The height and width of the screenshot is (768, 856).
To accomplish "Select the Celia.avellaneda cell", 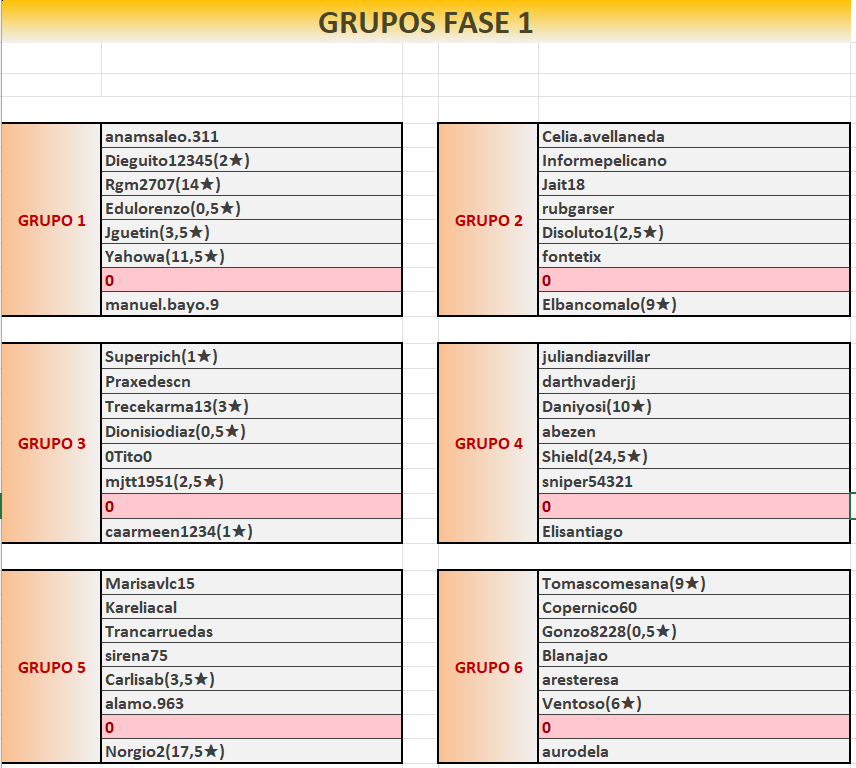I will [694, 136].
